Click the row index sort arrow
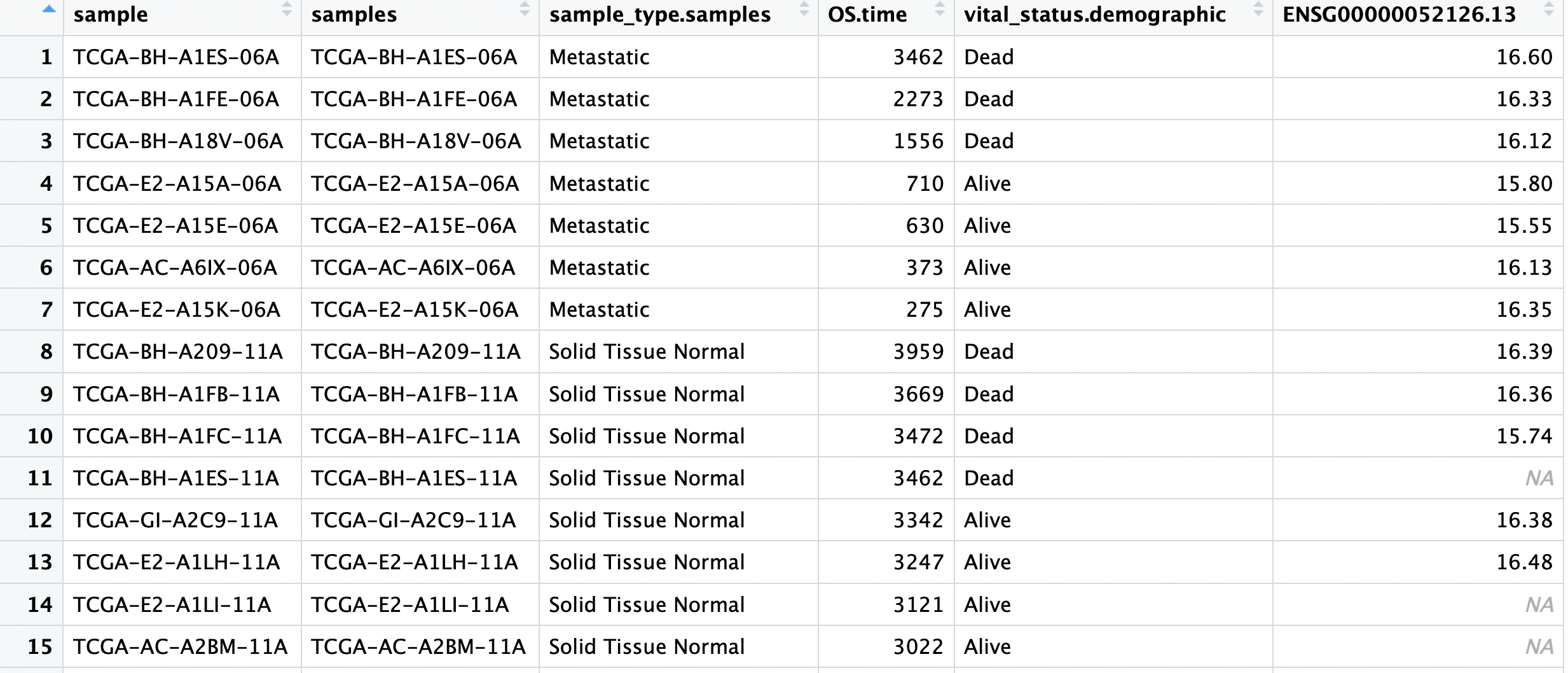The height and width of the screenshot is (673, 1568). 49,10
